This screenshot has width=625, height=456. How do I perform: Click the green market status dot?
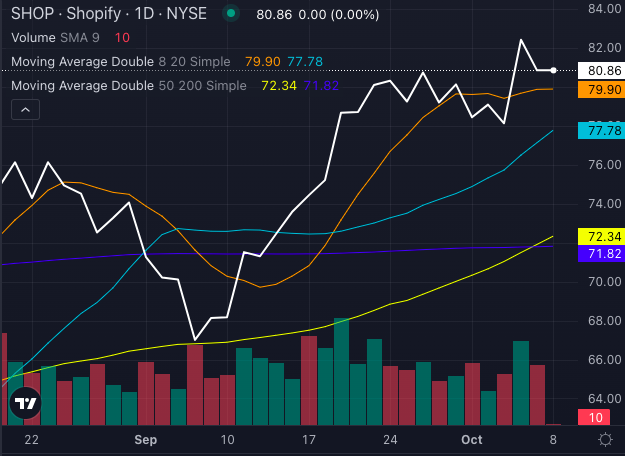(231, 13)
